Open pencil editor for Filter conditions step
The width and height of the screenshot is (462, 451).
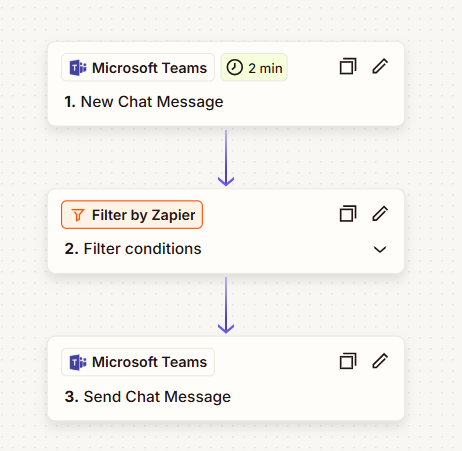coord(380,213)
